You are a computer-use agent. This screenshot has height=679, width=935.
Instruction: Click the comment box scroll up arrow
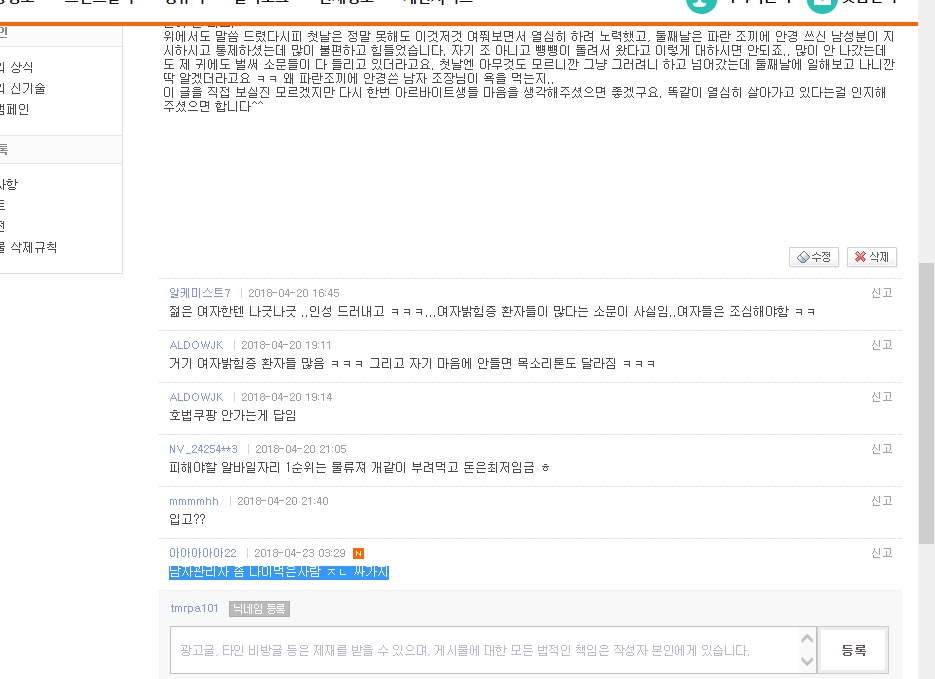click(807, 639)
